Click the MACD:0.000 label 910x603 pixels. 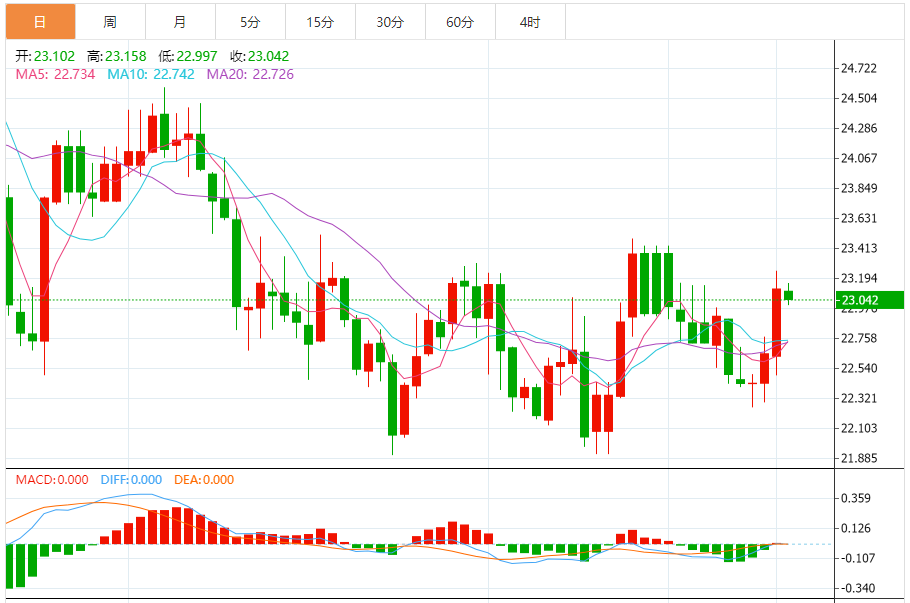pos(52,480)
